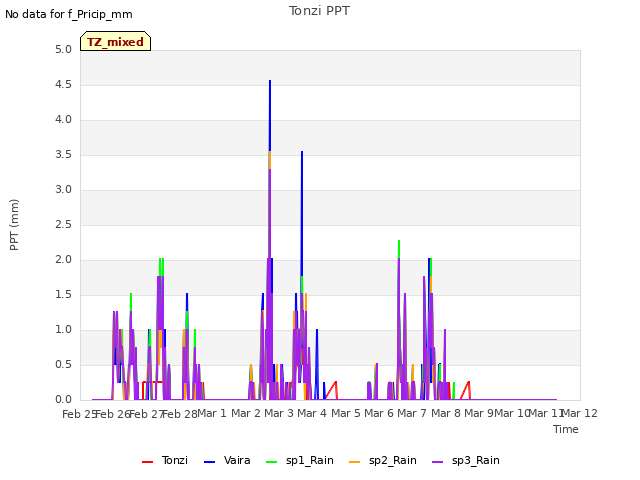Click the Mar 5 x-axis date label
Viewport: 640px width, 480px height.
click(x=346, y=413)
